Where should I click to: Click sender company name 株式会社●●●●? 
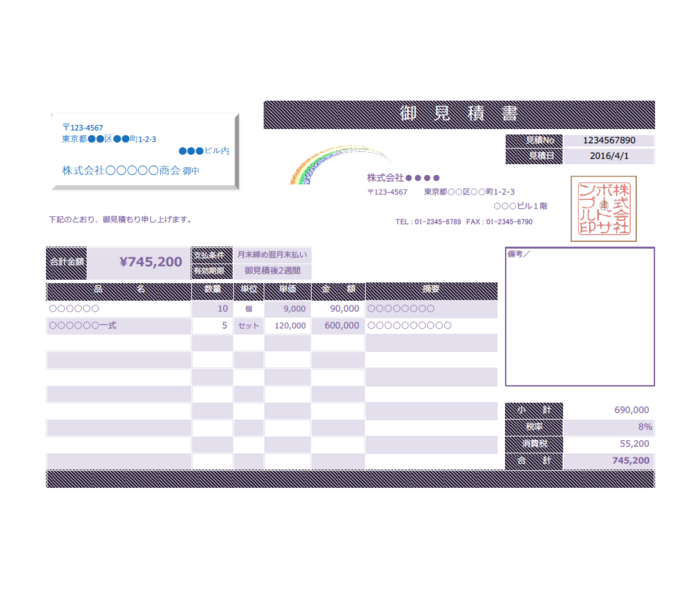403,178
